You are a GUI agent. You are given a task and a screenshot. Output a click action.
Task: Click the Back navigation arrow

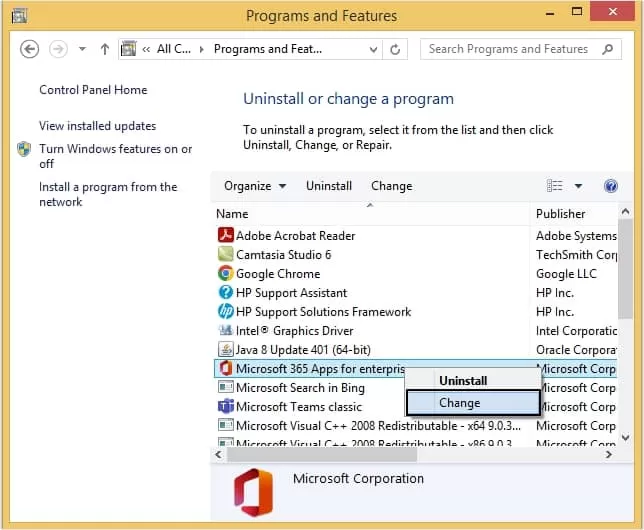point(30,49)
